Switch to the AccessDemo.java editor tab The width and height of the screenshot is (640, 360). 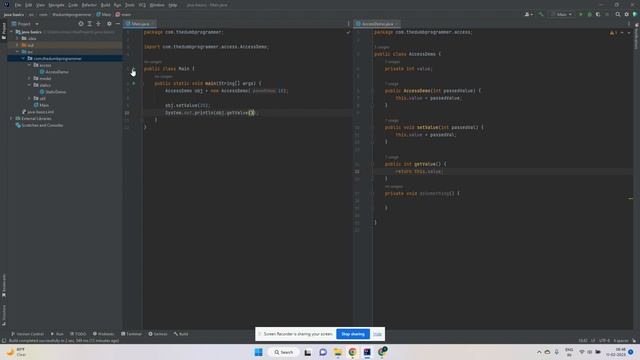[377, 24]
